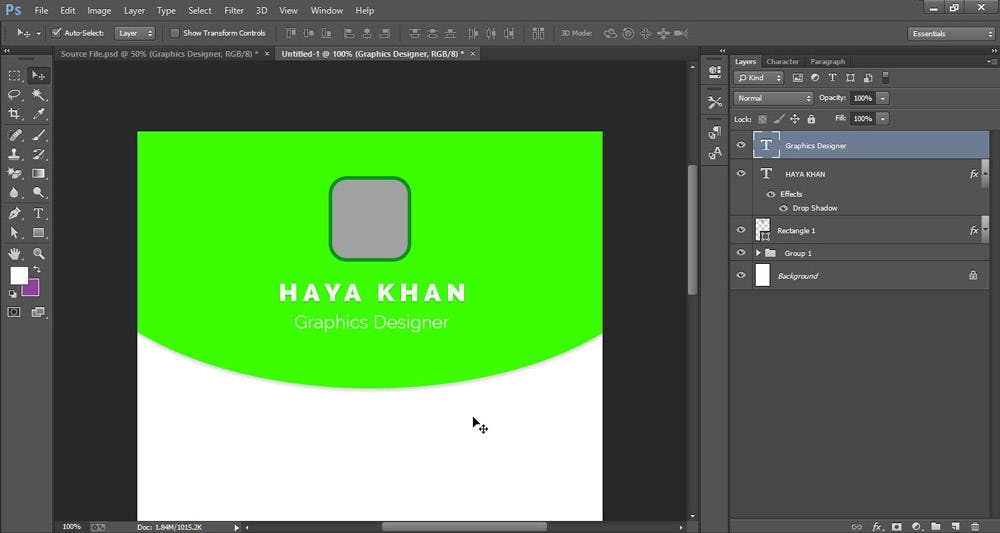Pick the Magic Wand tool
The height and width of the screenshot is (533, 1000).
pos(39,95)
